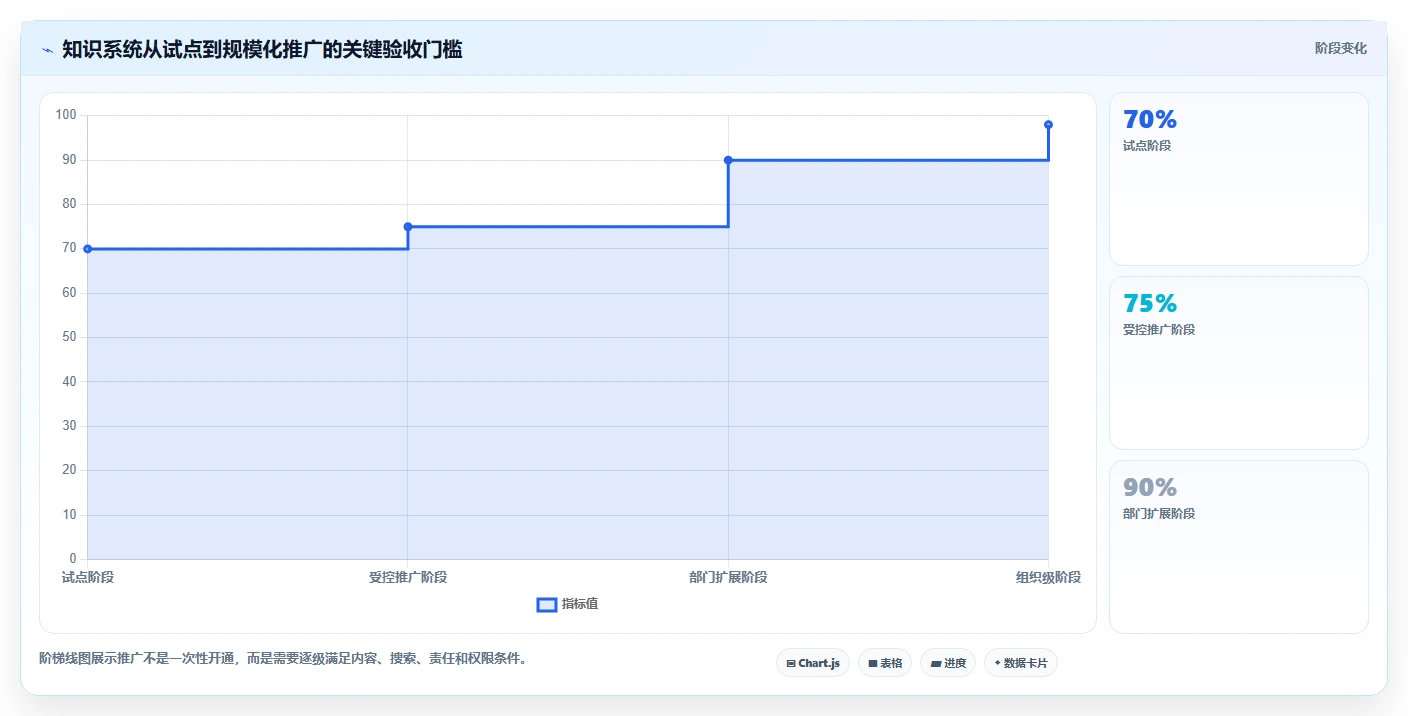
Task: Select the 数据卡片 tag pill
Action: 1021,663
